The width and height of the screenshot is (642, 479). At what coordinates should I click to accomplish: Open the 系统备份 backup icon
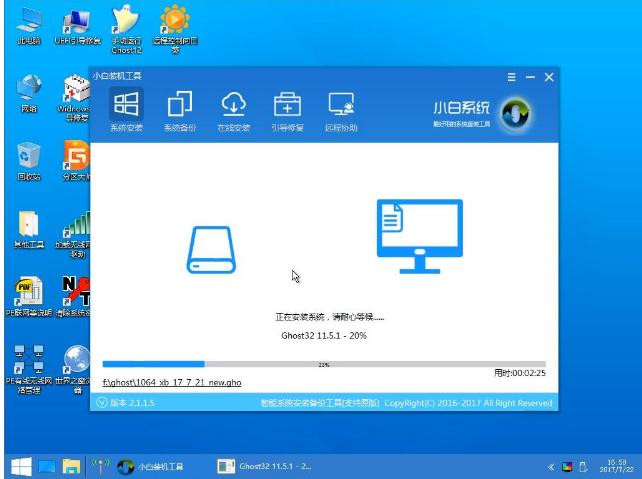(x=180, y=104)
